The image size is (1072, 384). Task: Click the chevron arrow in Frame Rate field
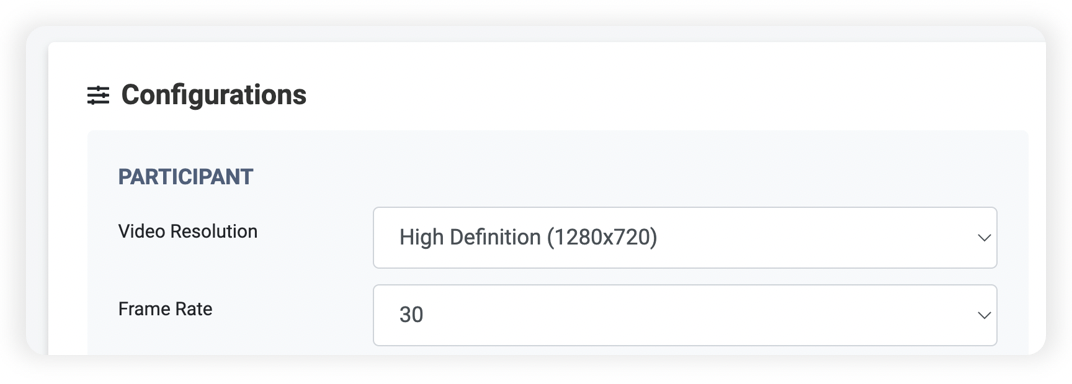coord(984,315)
